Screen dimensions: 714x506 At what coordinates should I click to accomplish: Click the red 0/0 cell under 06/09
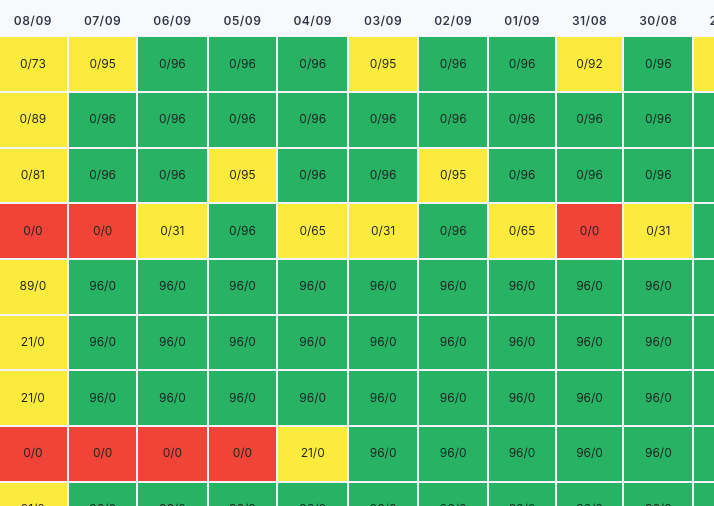coord(172,453)
